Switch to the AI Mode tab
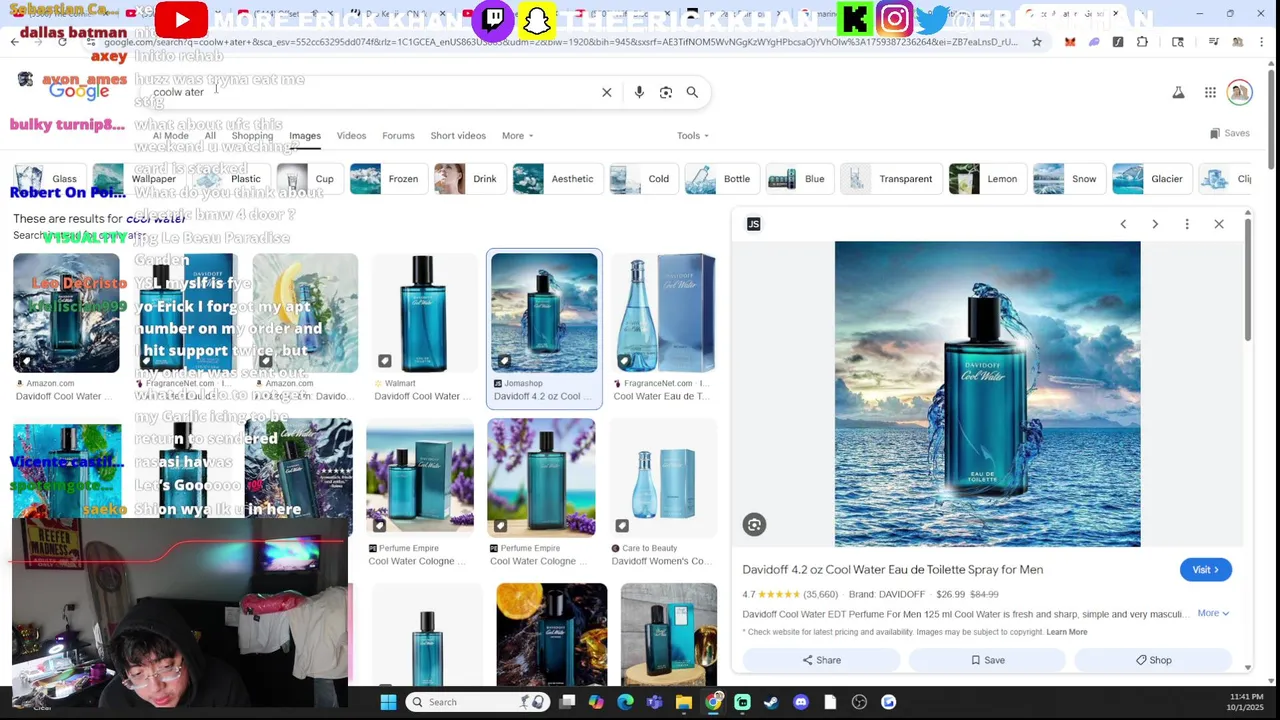 tap(170, 136)
